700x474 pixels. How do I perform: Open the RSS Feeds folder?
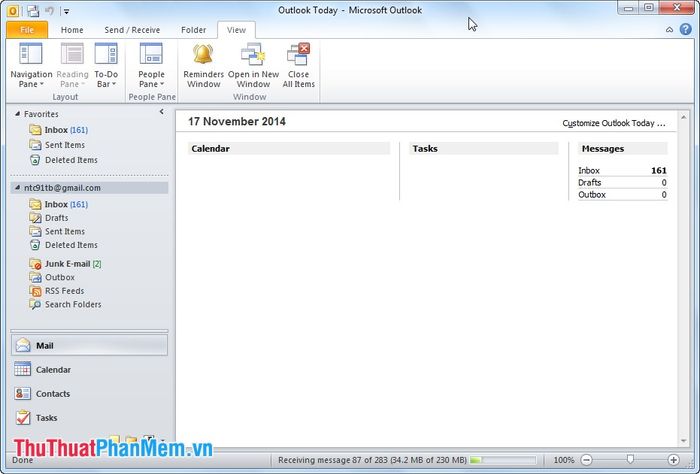(x=56, y=291)
